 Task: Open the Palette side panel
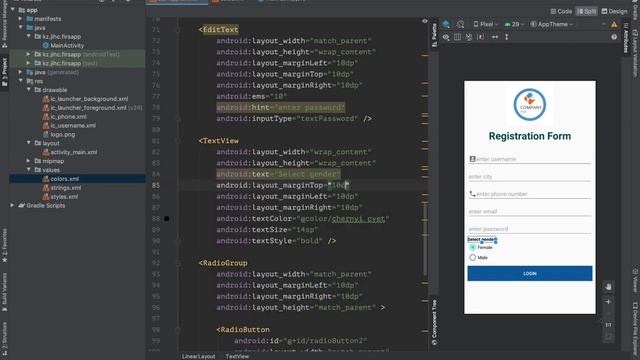pos(434,35)
